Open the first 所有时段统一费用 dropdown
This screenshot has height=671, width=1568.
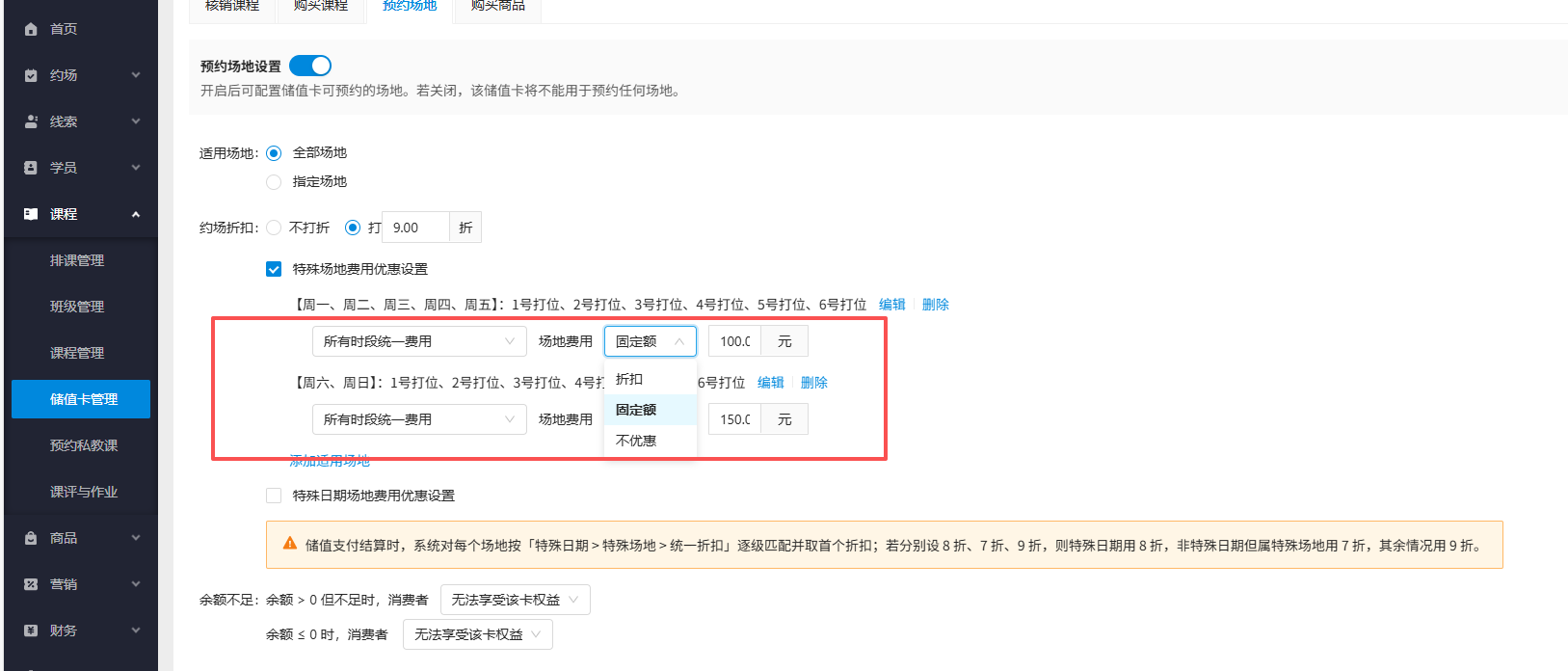pyautogui.click(x=419, y=341)
